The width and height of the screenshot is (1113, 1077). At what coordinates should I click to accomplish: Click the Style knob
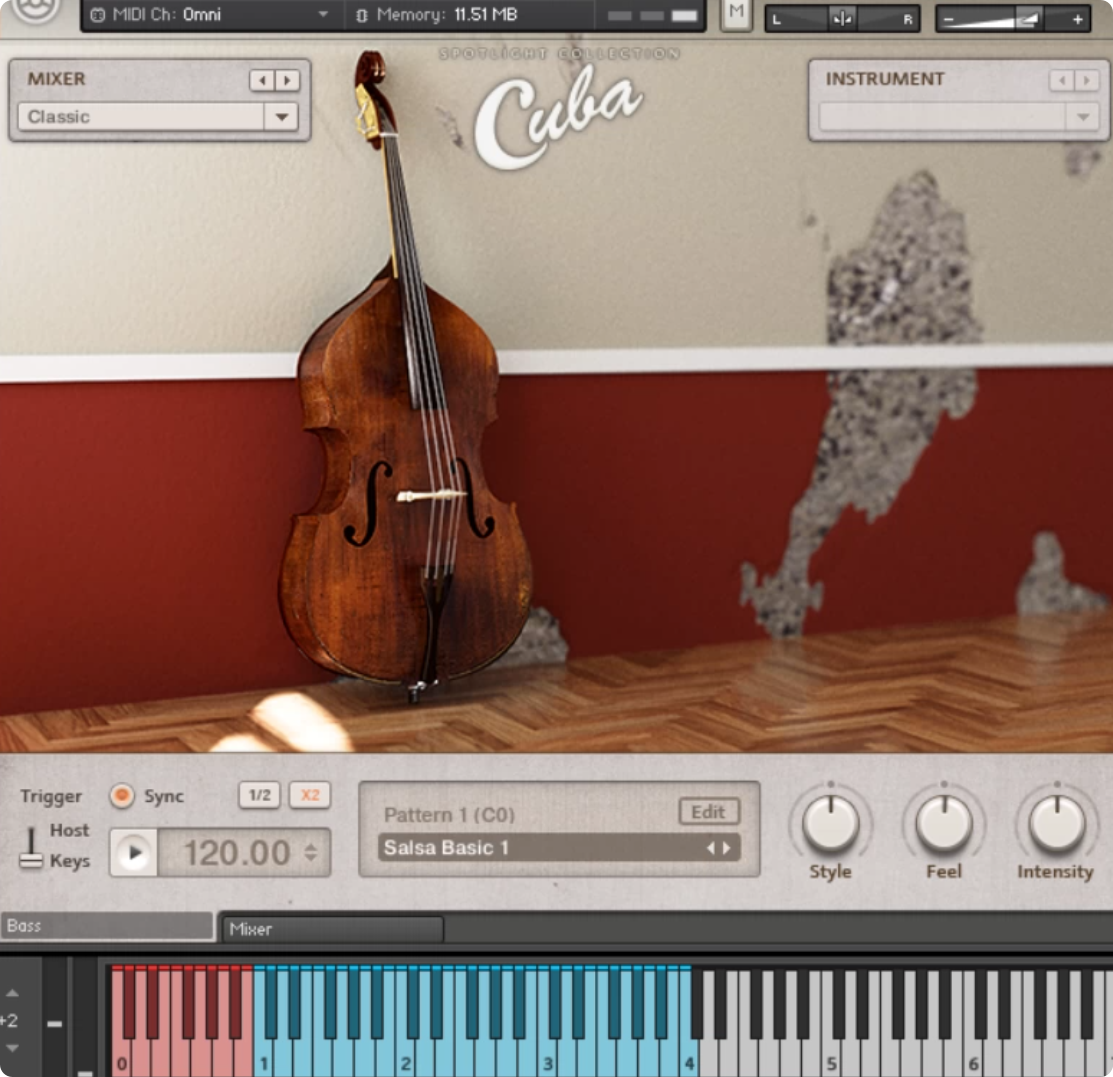pos(830,824)
